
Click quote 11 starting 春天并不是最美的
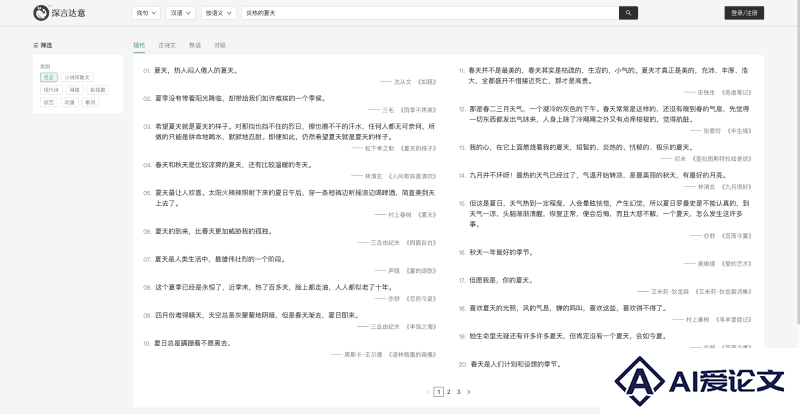click(x=610, y=75)
